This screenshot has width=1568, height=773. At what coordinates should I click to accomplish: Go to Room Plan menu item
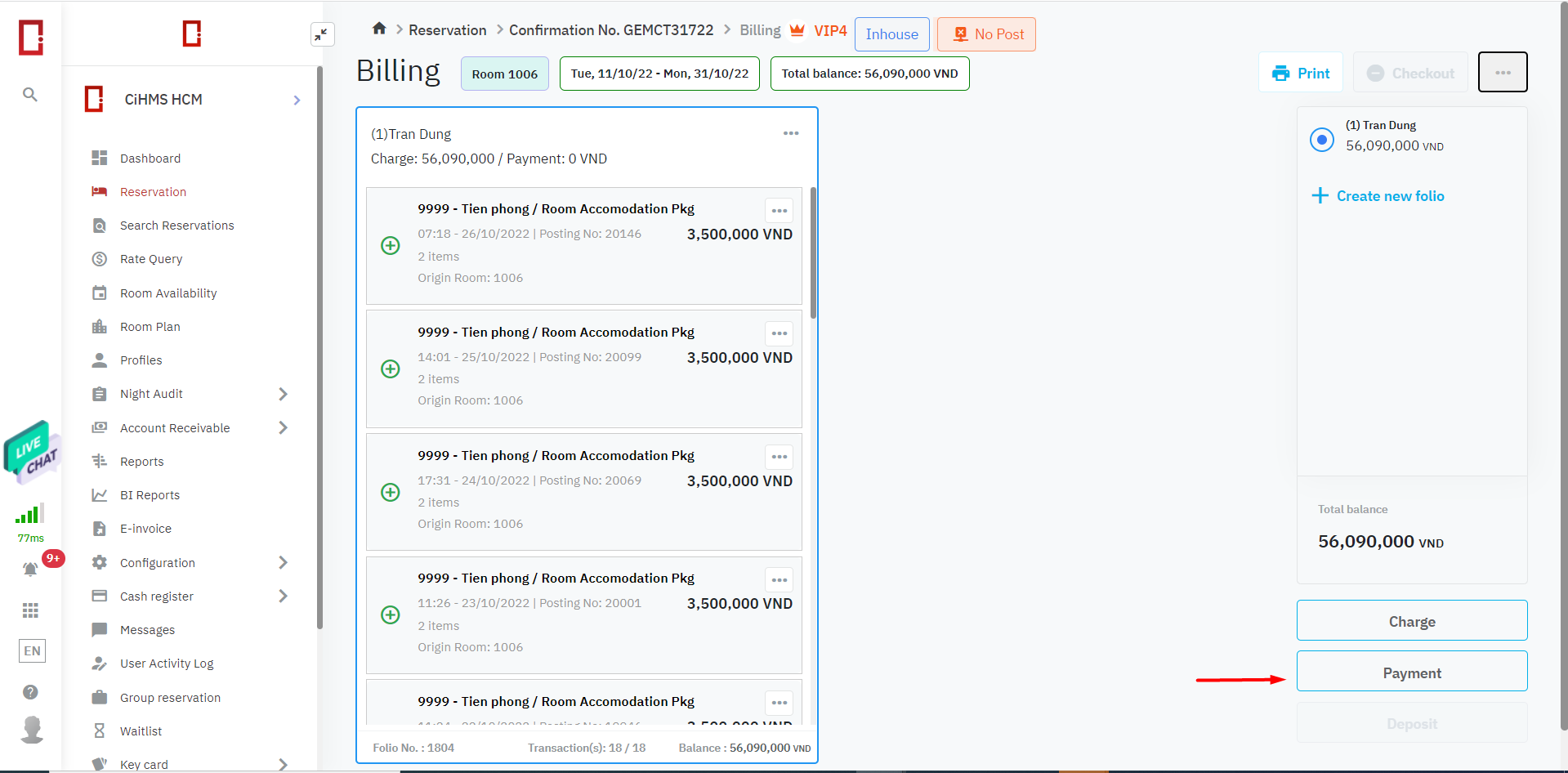[x=150, y=327]
